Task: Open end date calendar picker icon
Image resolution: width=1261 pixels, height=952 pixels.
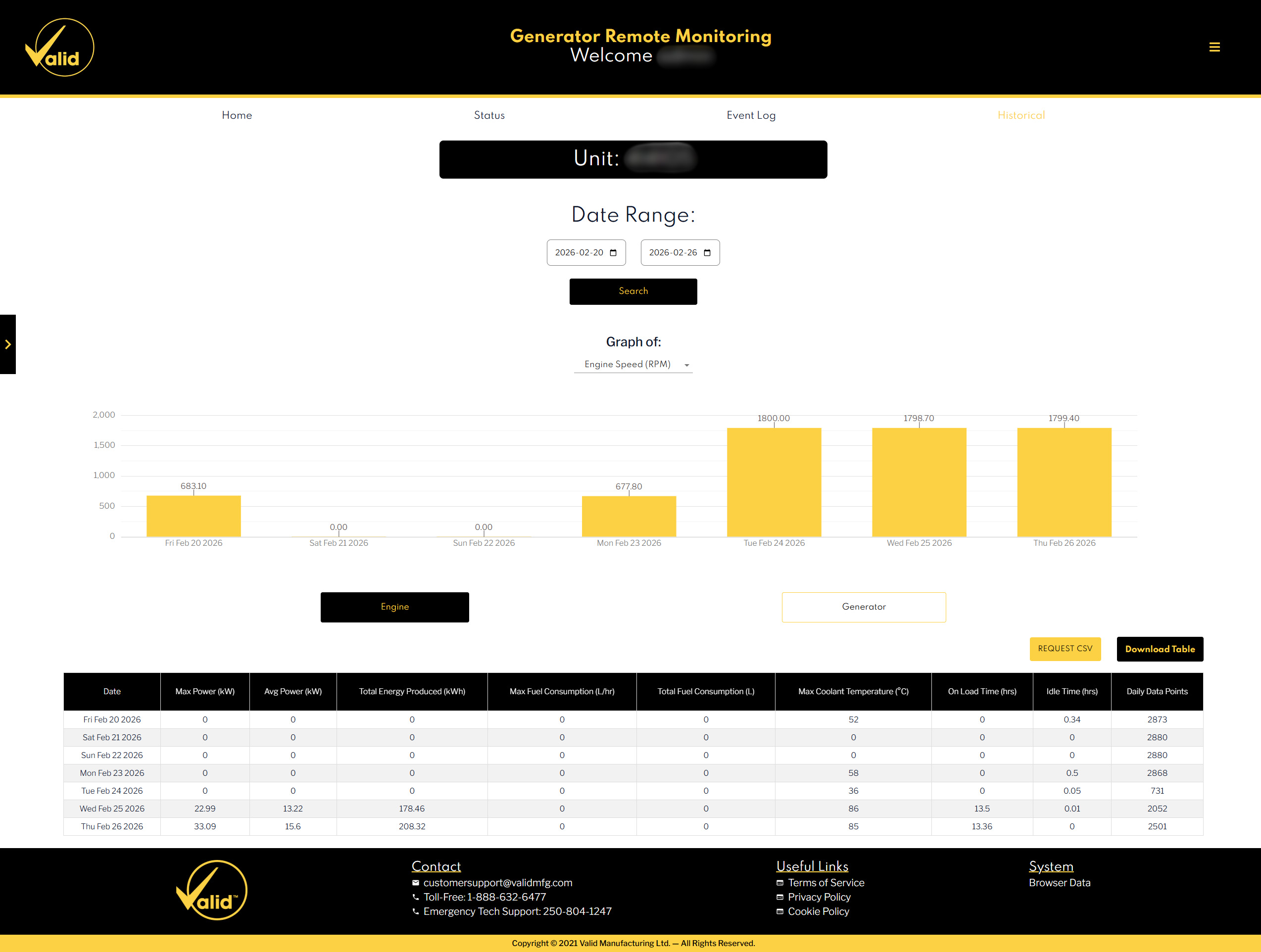Action: (x=707, y=252)
